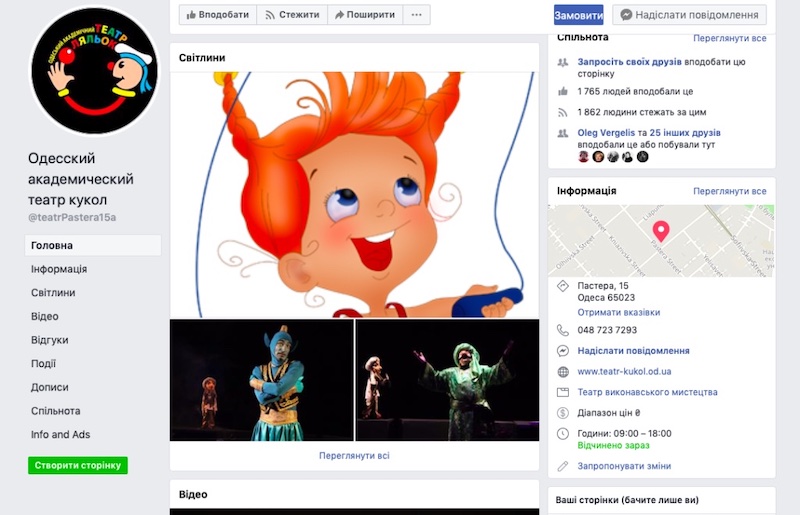Screen dimensions: 800x515
Task: Click the Messenger icon in Інформація
Action: click(x=563, y=351)
